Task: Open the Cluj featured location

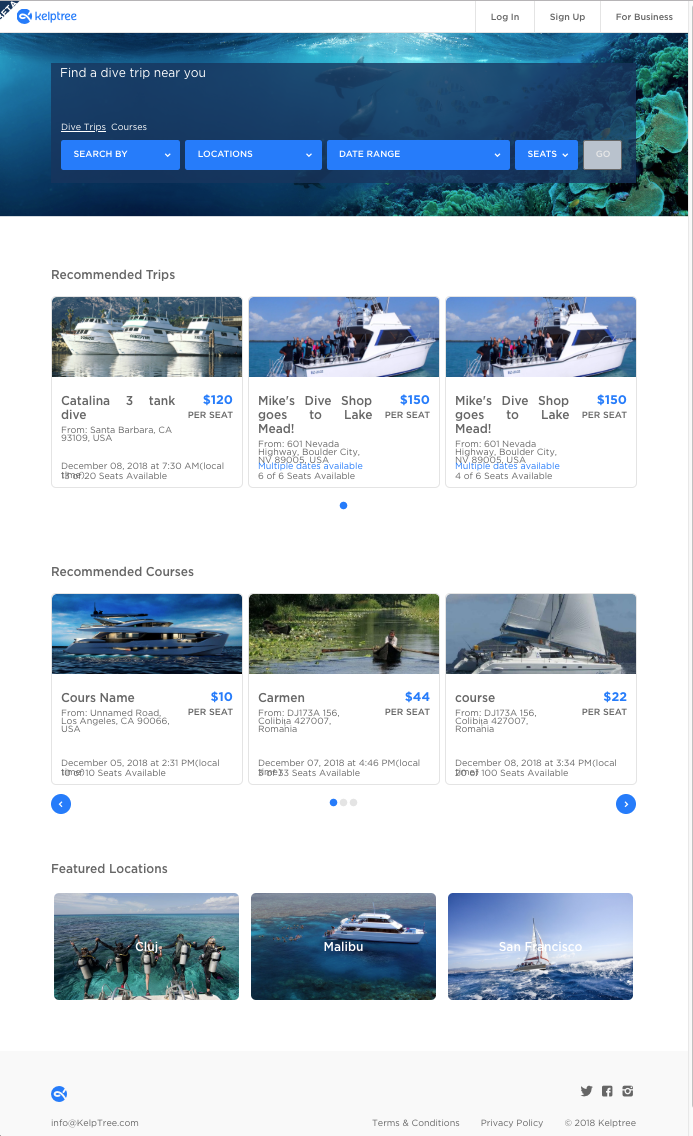Action: (x=146, y=946)
